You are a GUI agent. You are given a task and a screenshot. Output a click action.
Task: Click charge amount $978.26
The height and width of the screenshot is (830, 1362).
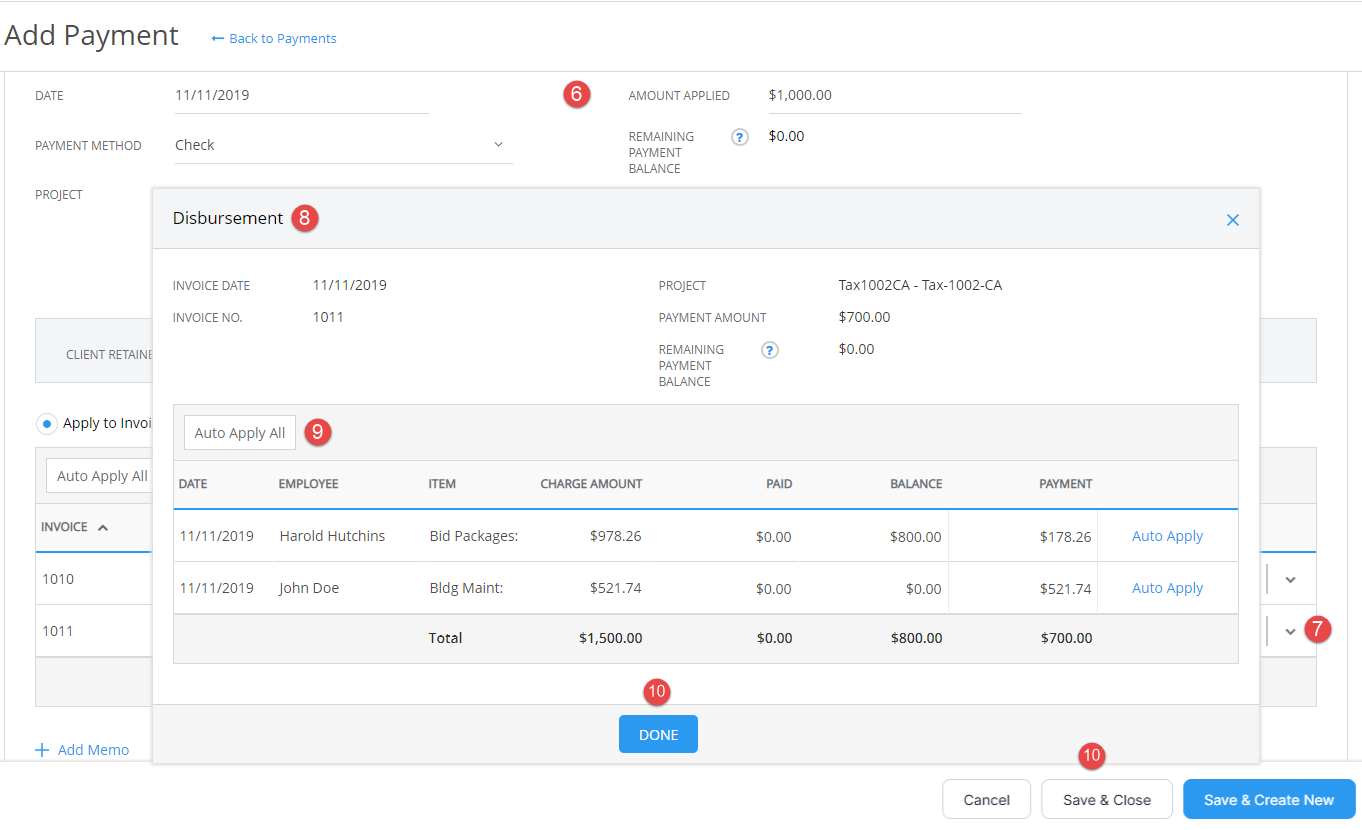click(x=616, y=536)
